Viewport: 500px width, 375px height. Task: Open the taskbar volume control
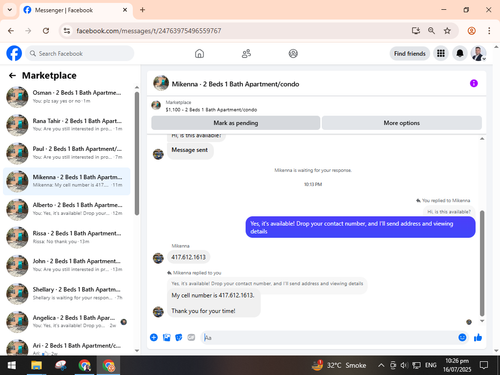[404, 365]
